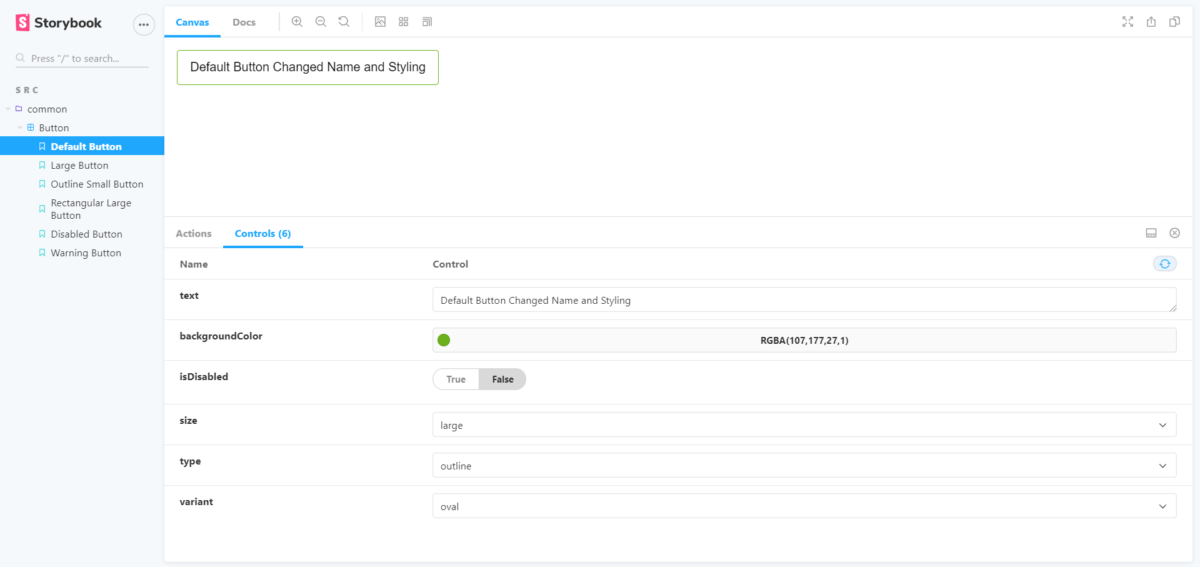The width and height of the screenshot is (1200, 567).
Task: Click the isDisabled row label
Action: (204, 377)
